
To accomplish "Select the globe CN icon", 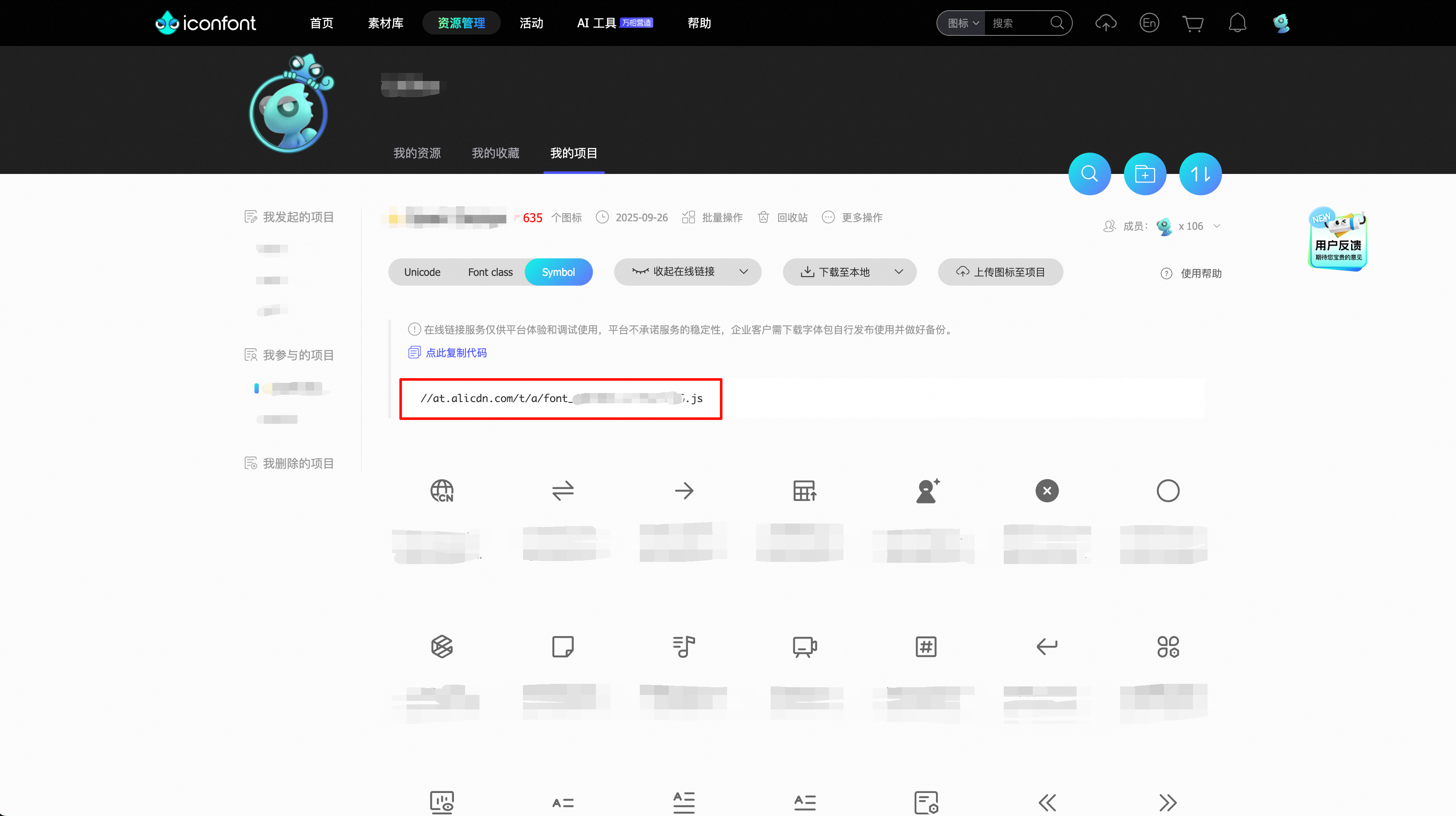I will coord(442,490).
